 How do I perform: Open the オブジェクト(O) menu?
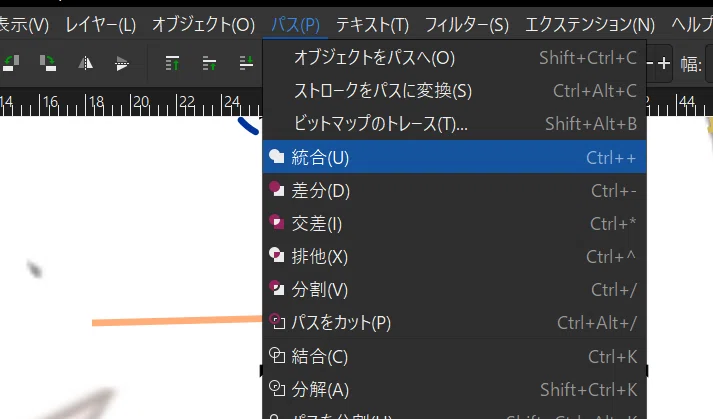coord(203,25)
